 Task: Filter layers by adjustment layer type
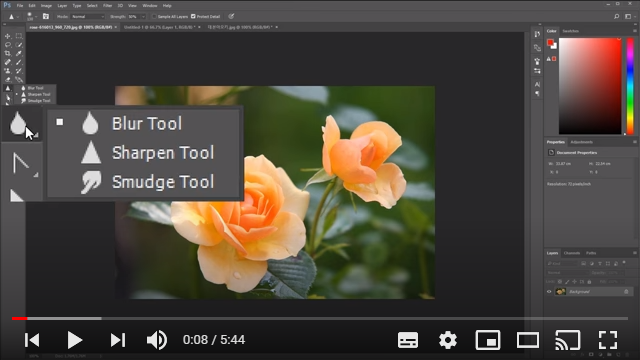pos(592,264)
